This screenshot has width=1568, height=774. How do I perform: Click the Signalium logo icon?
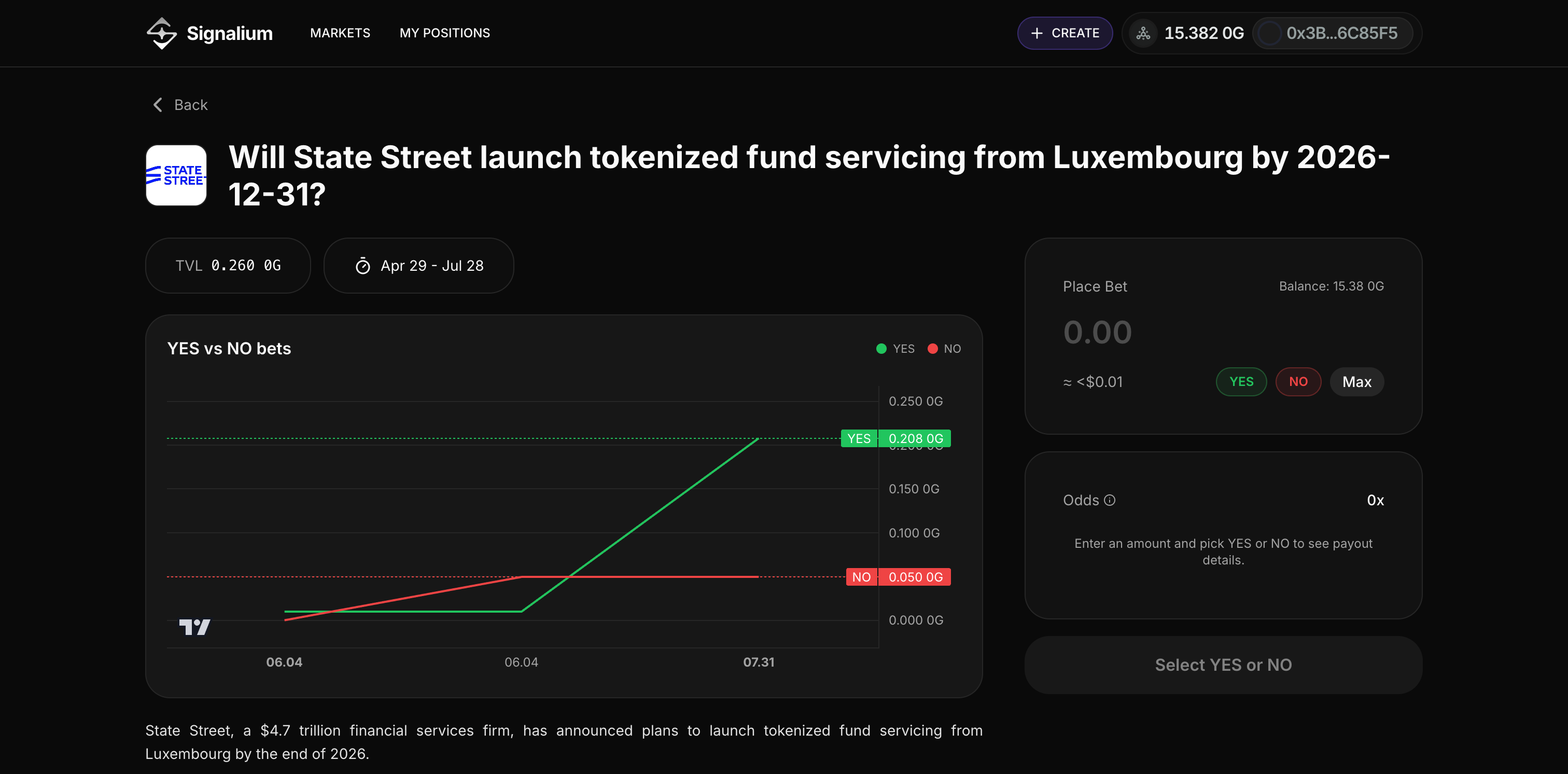pos(161,33)
